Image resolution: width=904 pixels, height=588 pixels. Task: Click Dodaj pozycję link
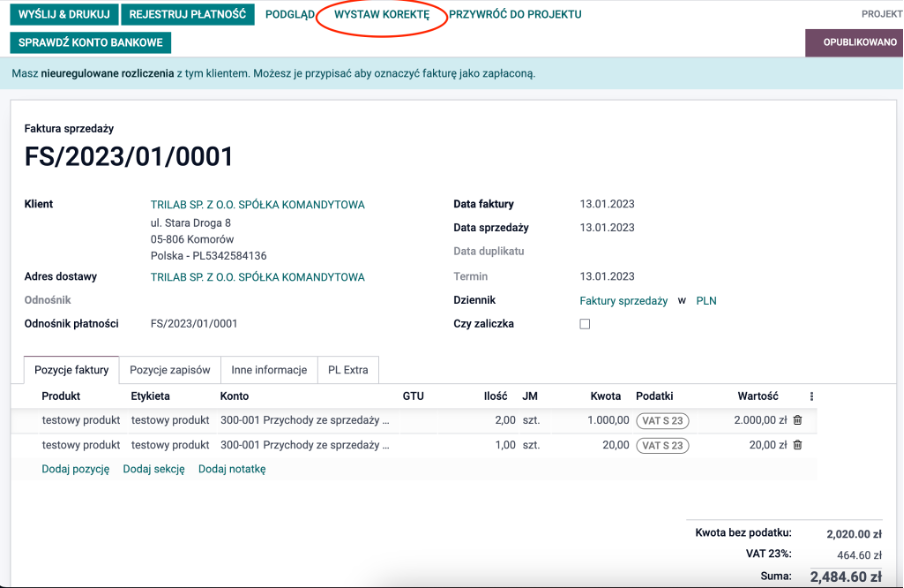pyautogui.click(x=76, y=469)
